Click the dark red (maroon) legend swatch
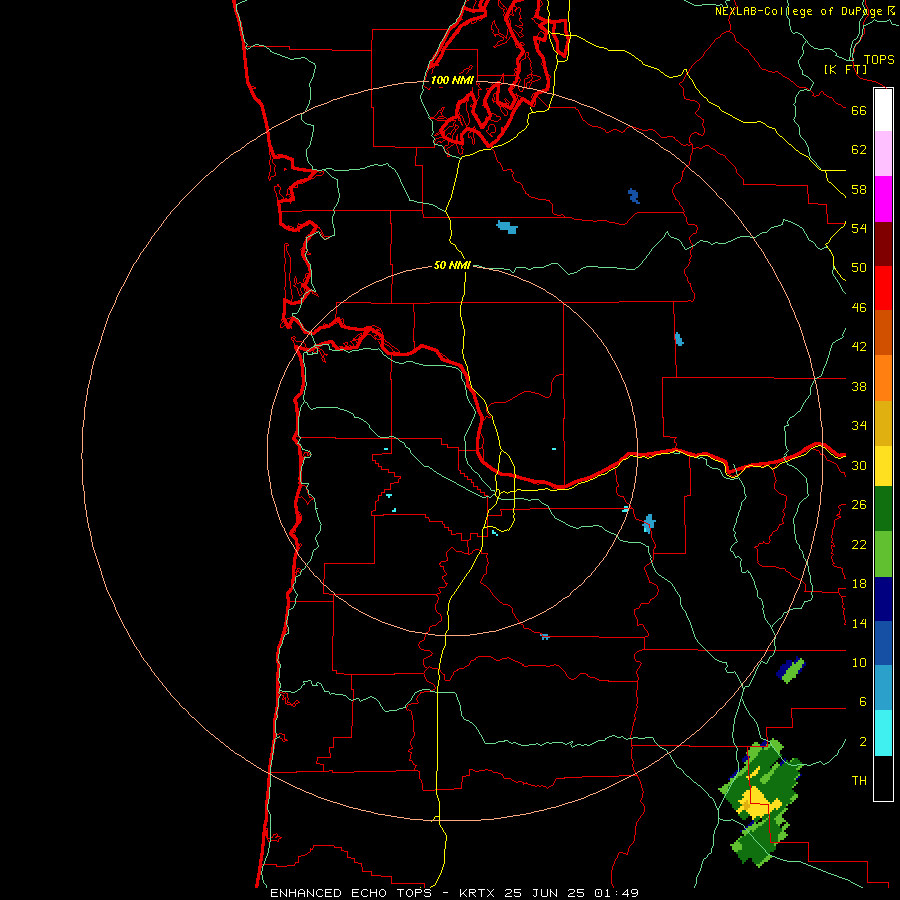 coord(883,244)
